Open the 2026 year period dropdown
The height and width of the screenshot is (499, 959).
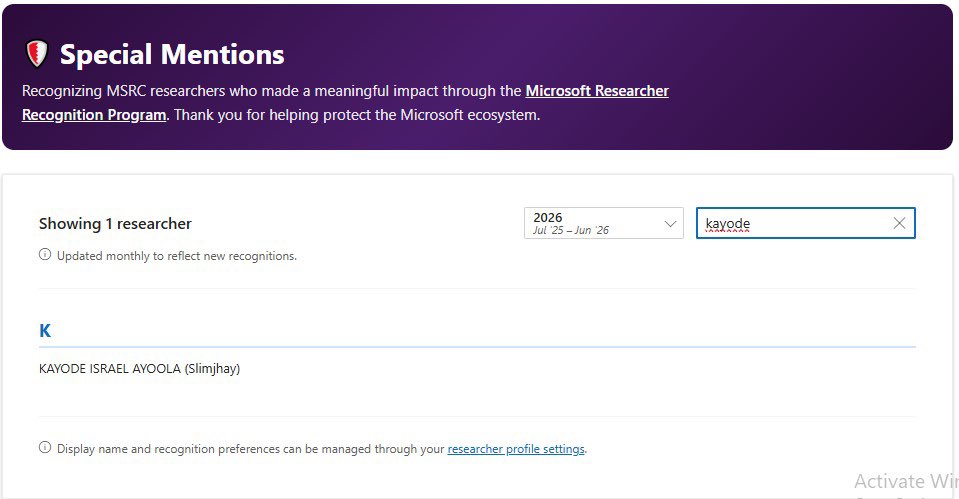tap(604, 223)
